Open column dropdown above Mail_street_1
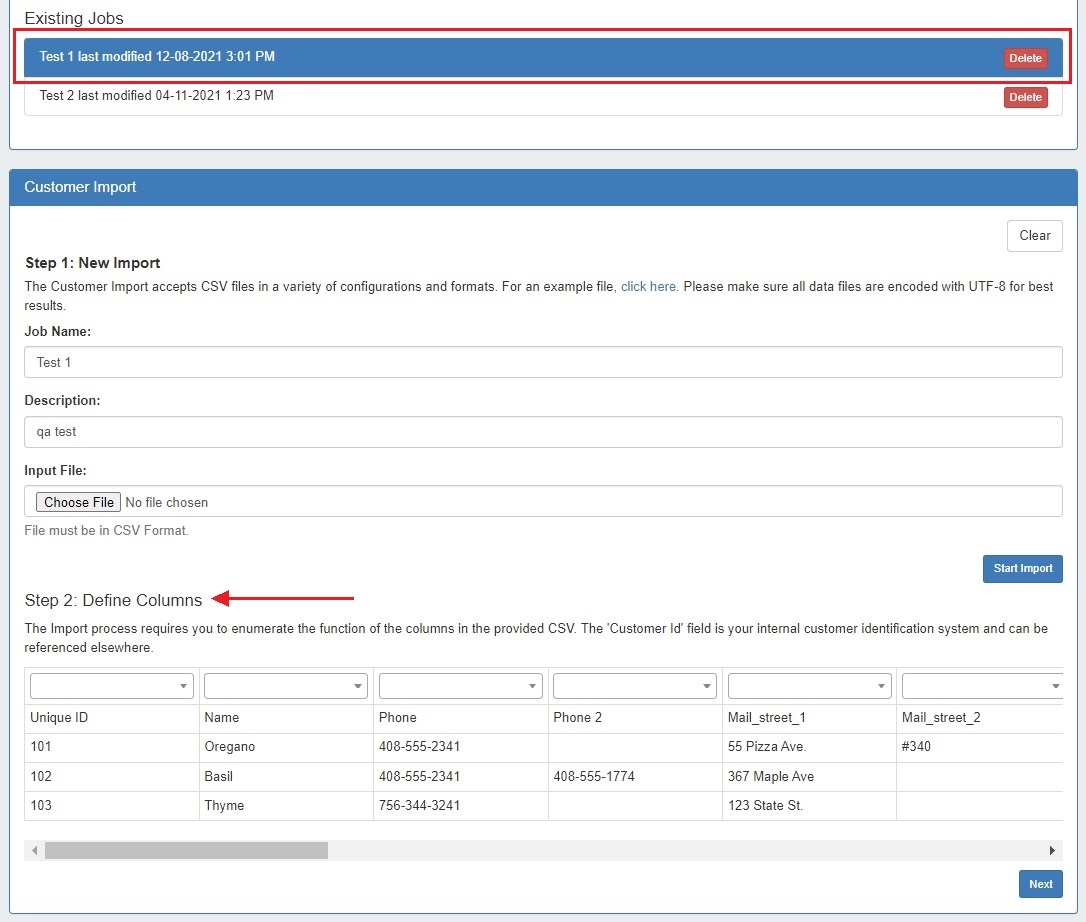 point(809,686)
